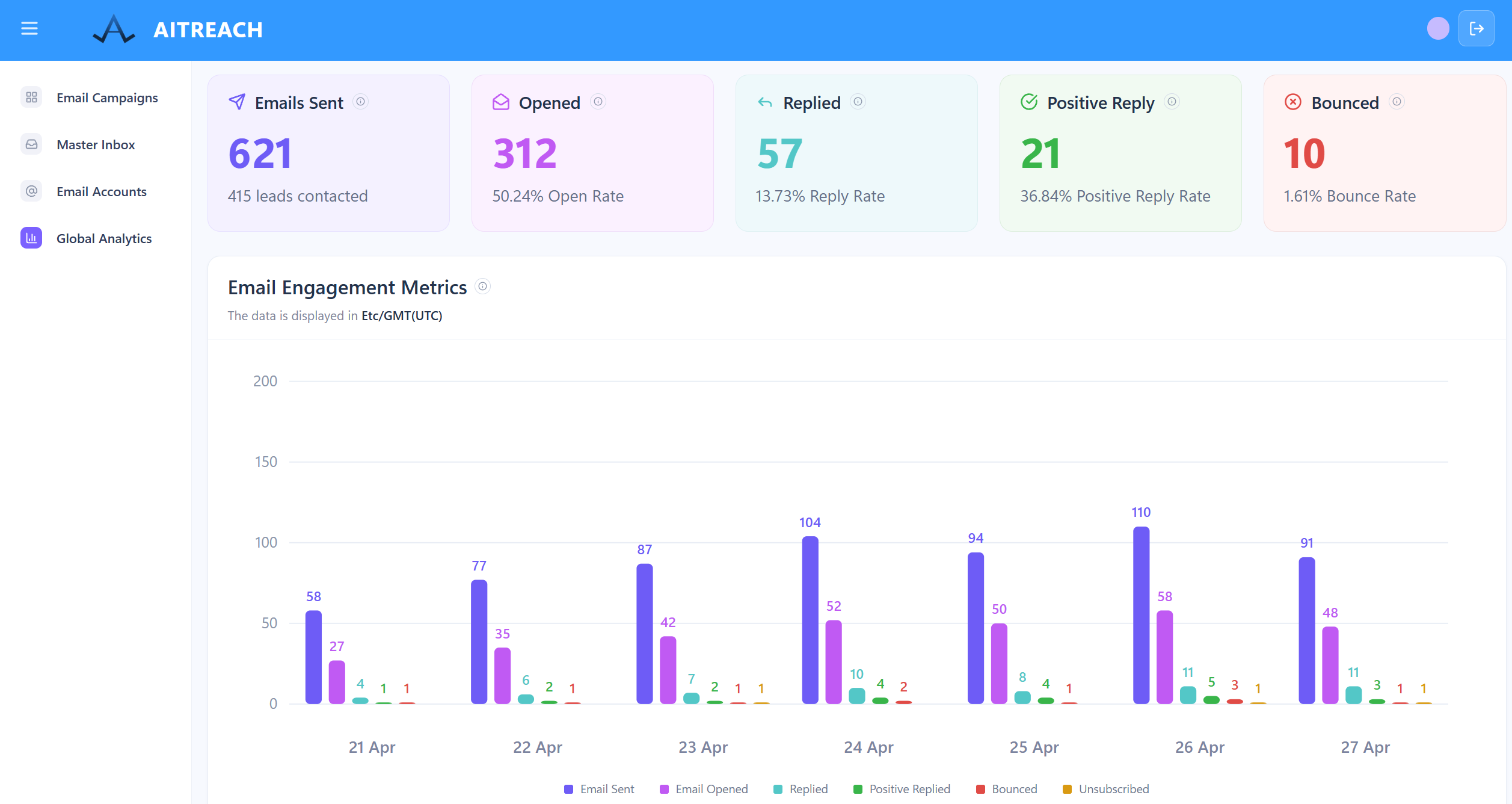Click the Etc/GMT(UTC) timezone text

(x=402, y=315)
